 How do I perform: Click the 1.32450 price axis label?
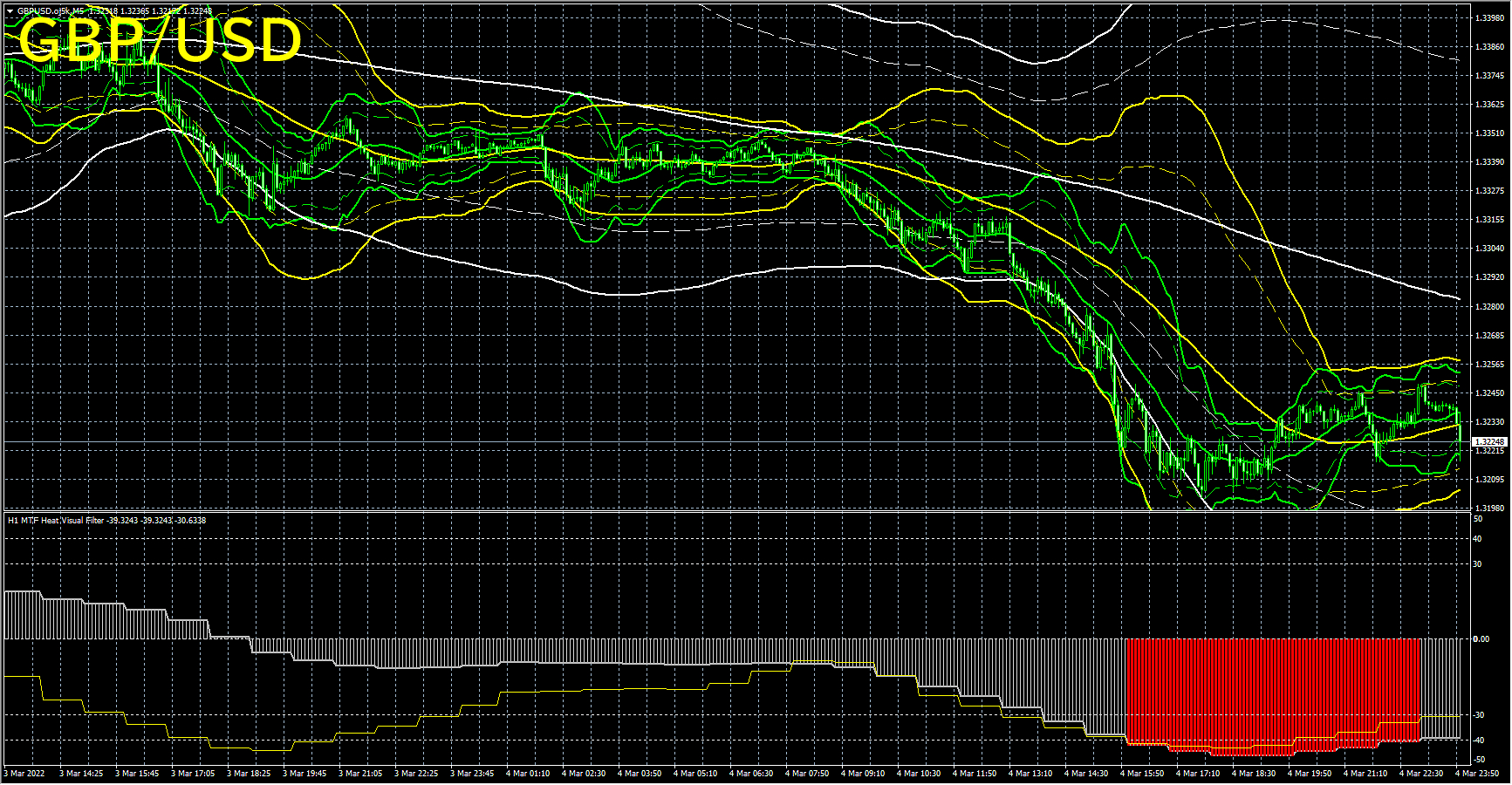pyautogui.click(x=1489, y=393)
